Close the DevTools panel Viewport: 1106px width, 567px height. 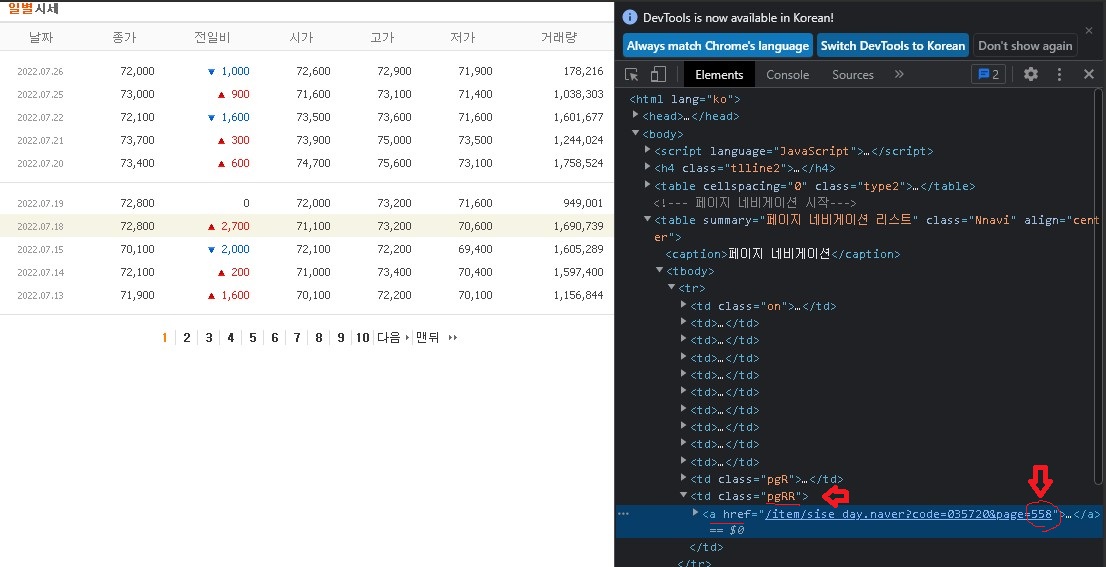pos(1088,74)
